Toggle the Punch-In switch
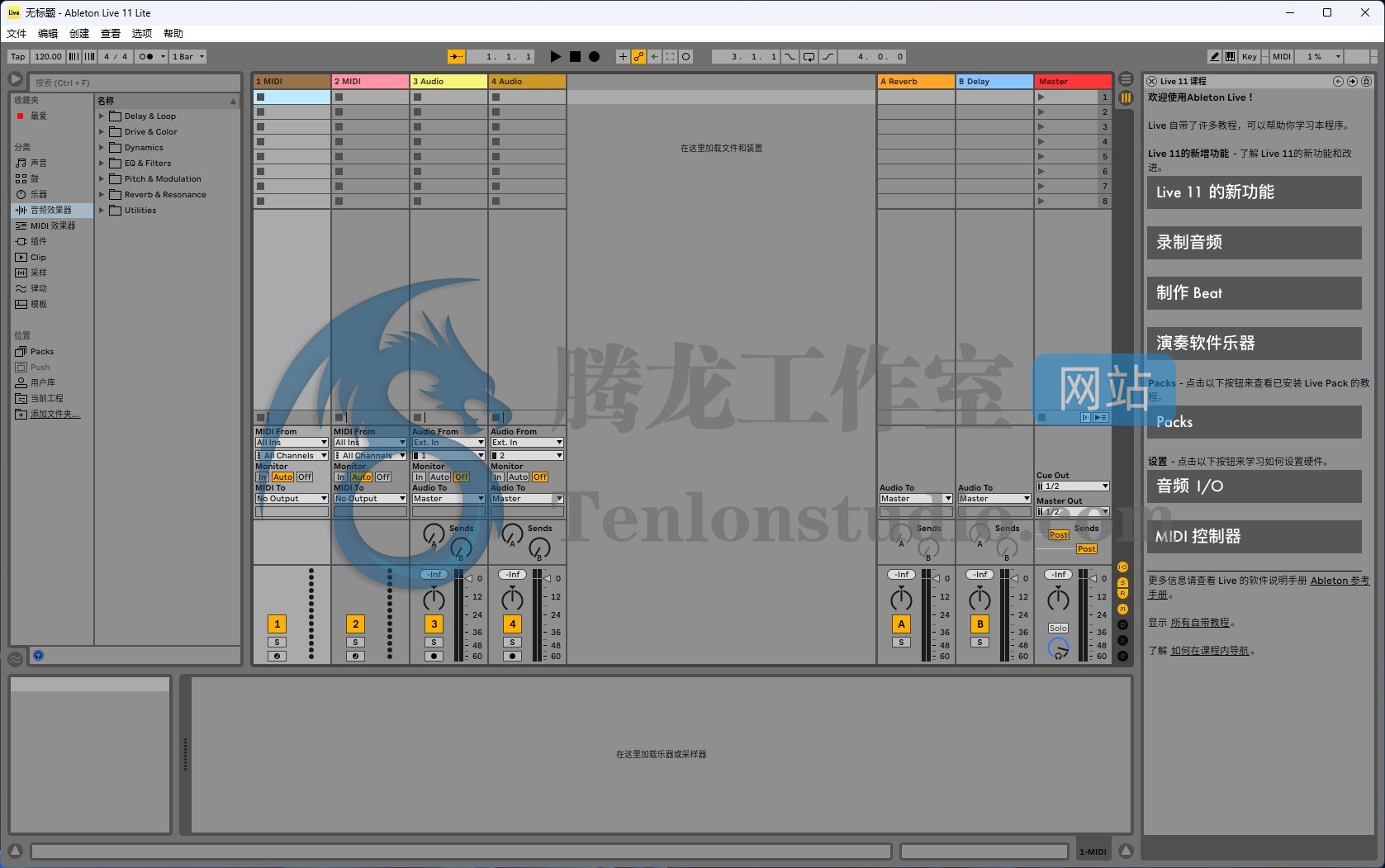Screen dimensions: 1385x868 point(790,57)
